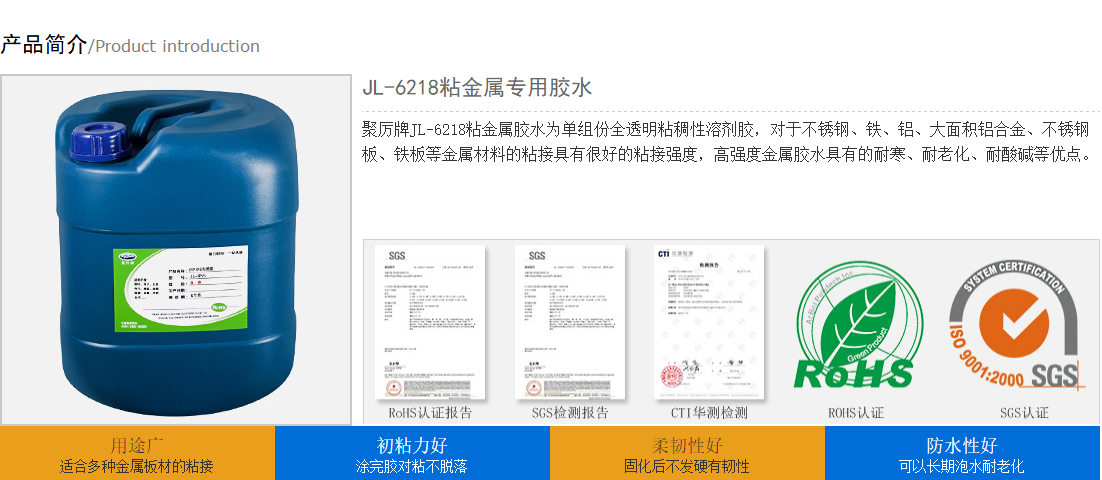Click the CTI华测检测 caption text
The width and height of the screenshot is (1102, 480).
click(709, 413)
